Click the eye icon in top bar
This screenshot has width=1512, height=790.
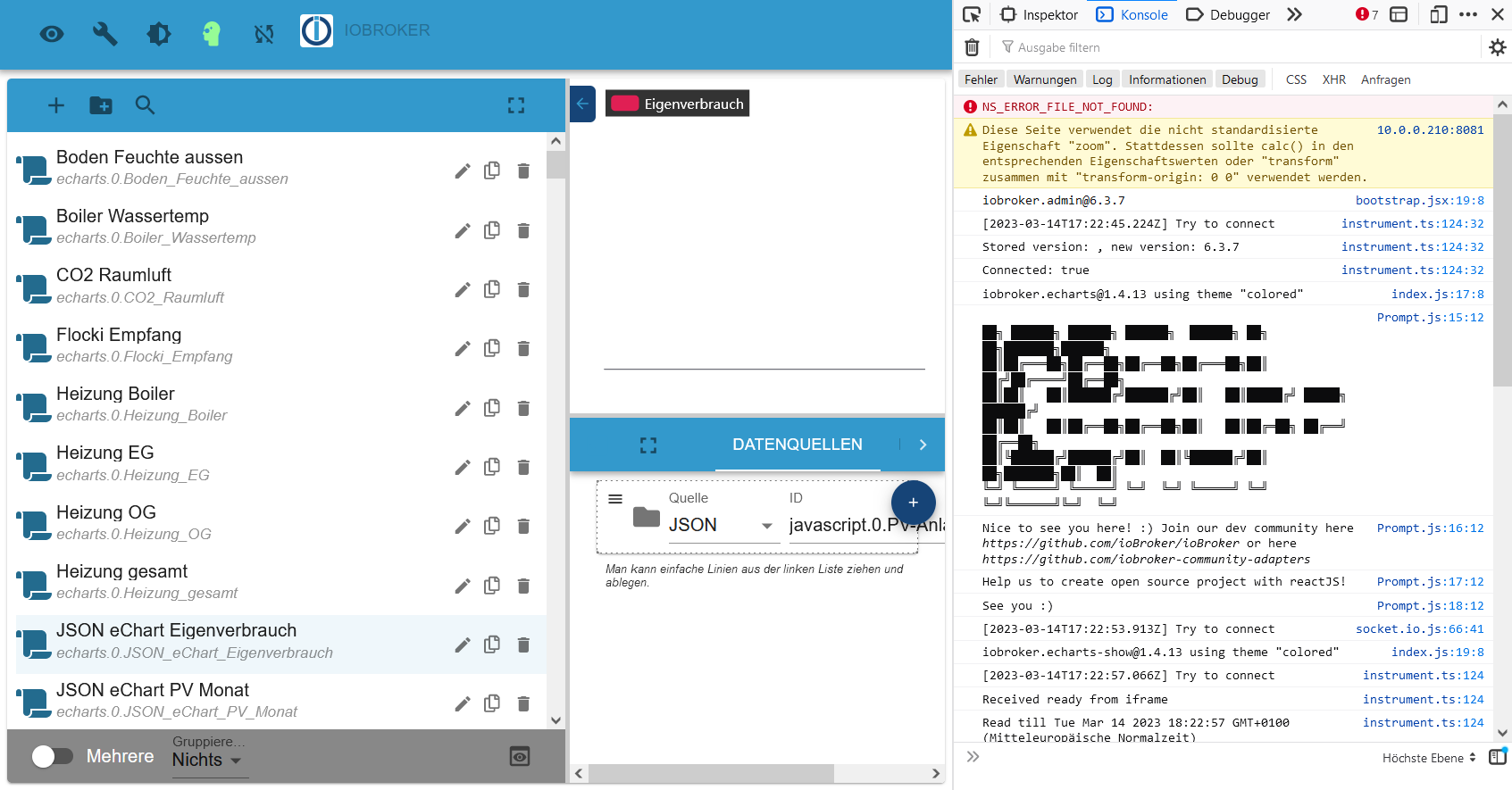tap(52, 34)
